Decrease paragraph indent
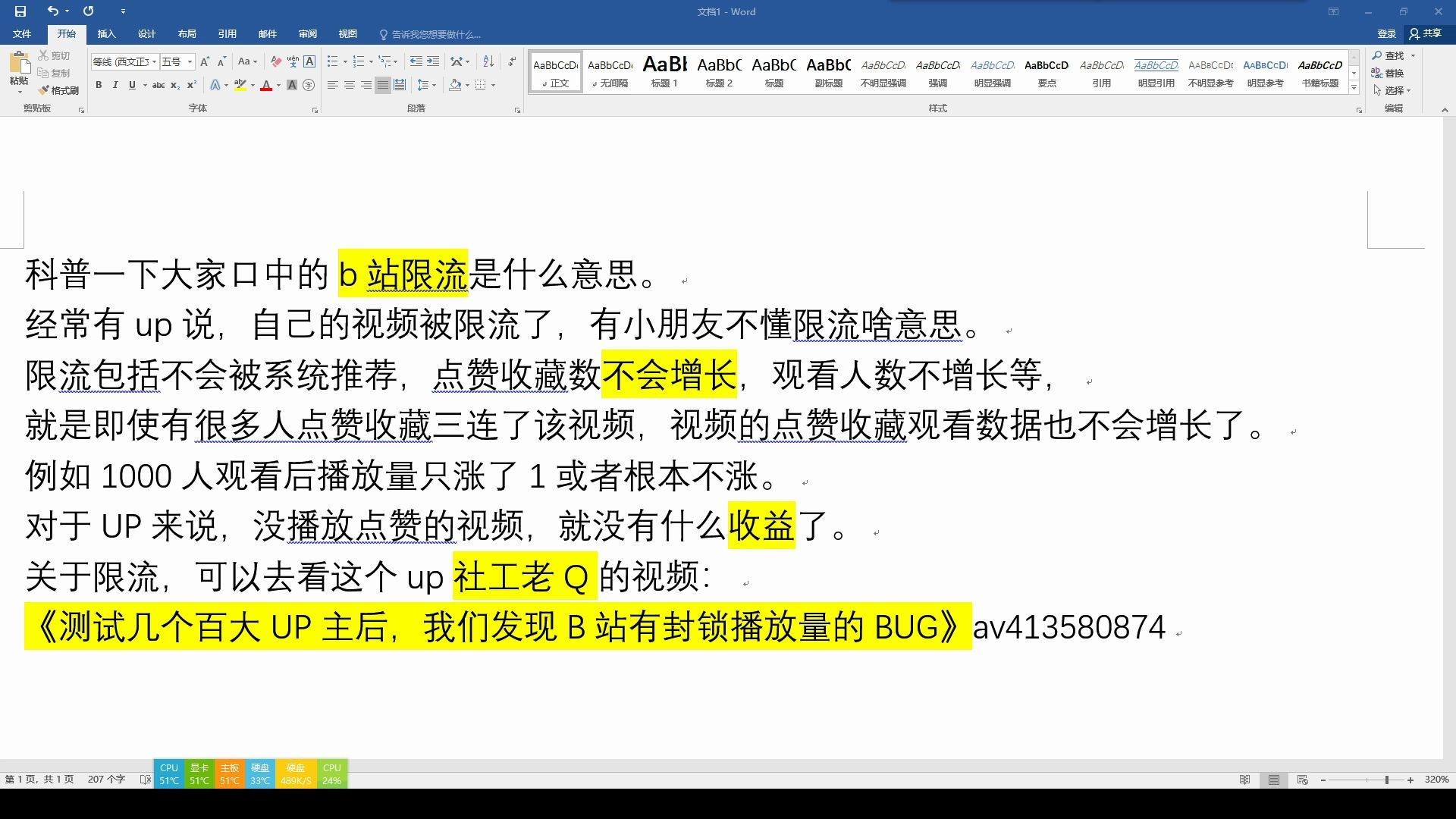The height and width of the screenshot is (819, 1456). (416, 61)
